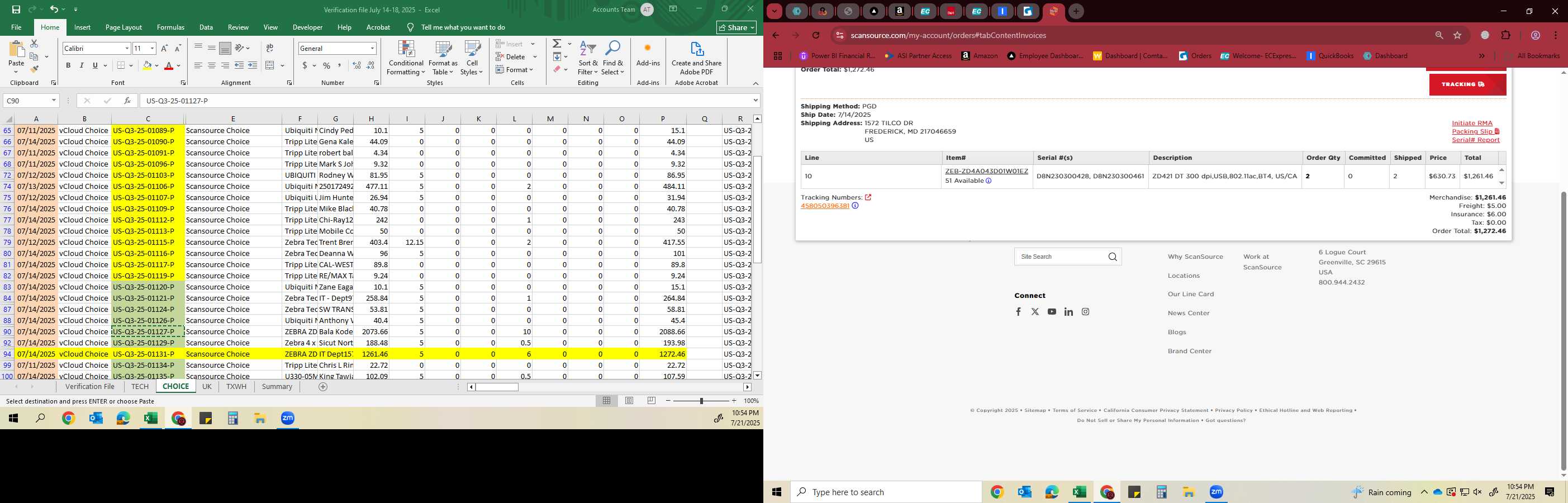This screenshot has height=503, width=1568.
Task: Click the Paste clipboard icon
Action: click(16, 50)
